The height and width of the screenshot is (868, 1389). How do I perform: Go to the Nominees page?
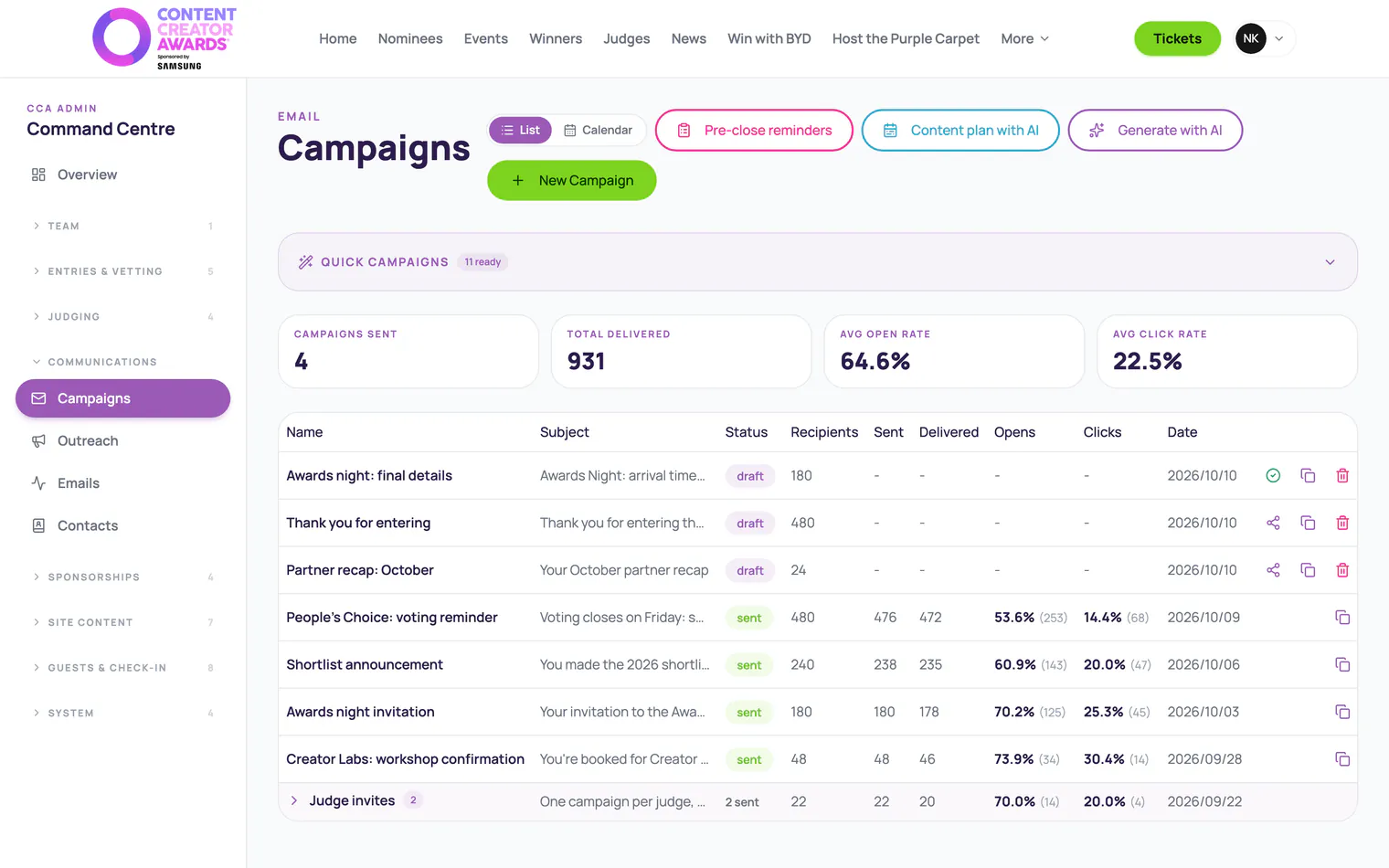pyautogui.click(x=410, y=38)
